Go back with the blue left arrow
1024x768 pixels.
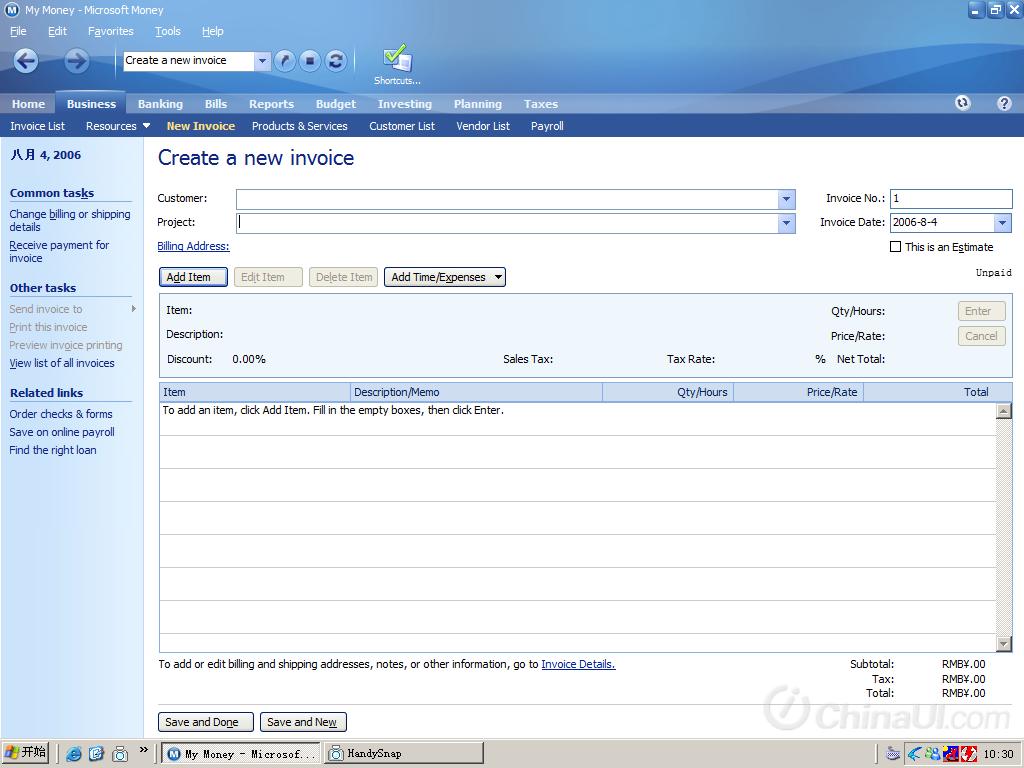pyautogui.click(x=26, y=61)
